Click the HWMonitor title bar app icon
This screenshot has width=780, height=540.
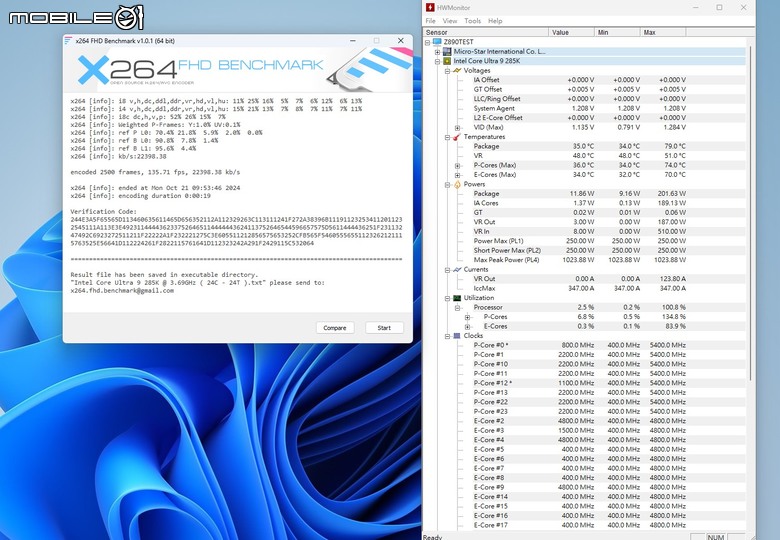pyautogui.click(x=430, y=7)
